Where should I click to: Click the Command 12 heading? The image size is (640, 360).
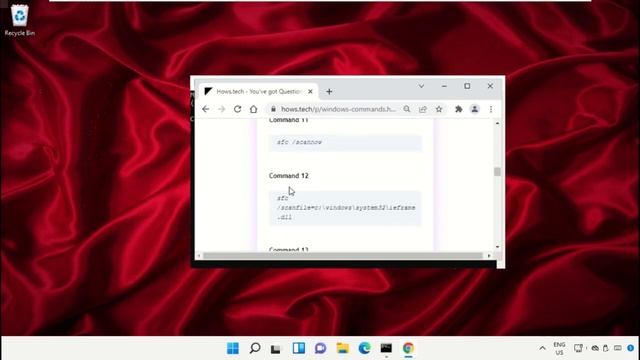[x=289, y=176]
